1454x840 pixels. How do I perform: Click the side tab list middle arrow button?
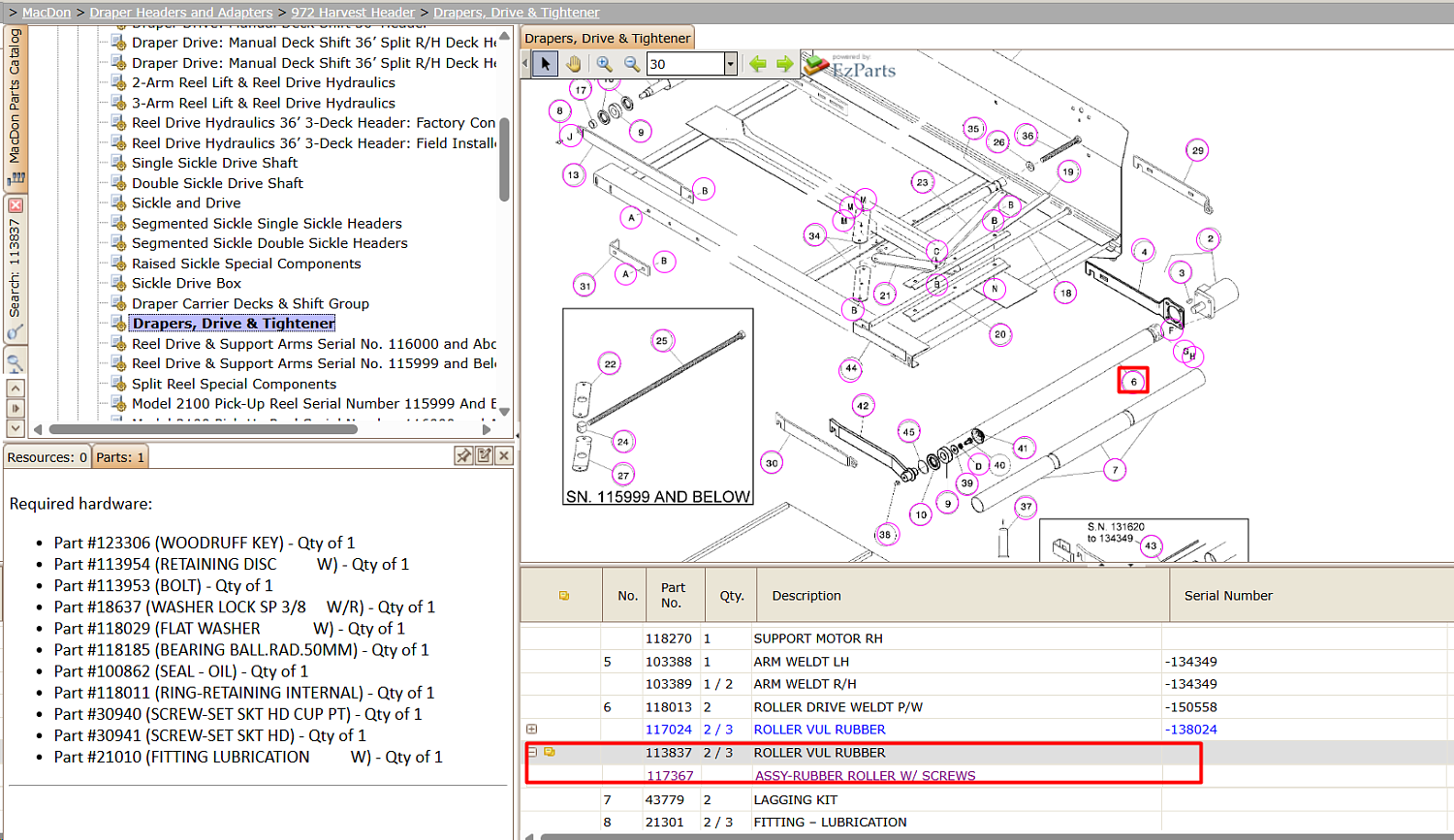15,408
